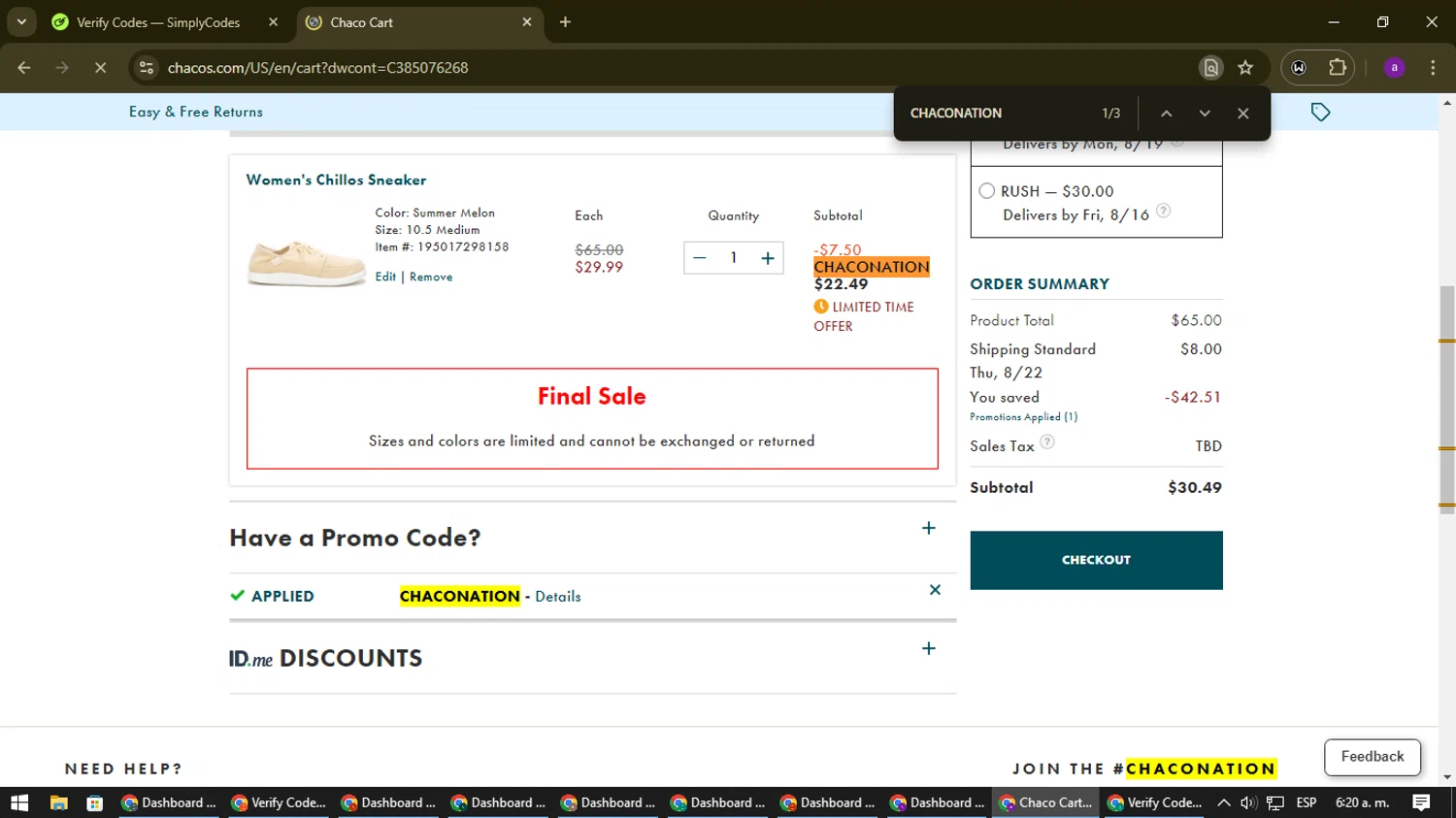Jump to previous find result
This screenshot has width=1456, height=818.
tap(1167, 114)
